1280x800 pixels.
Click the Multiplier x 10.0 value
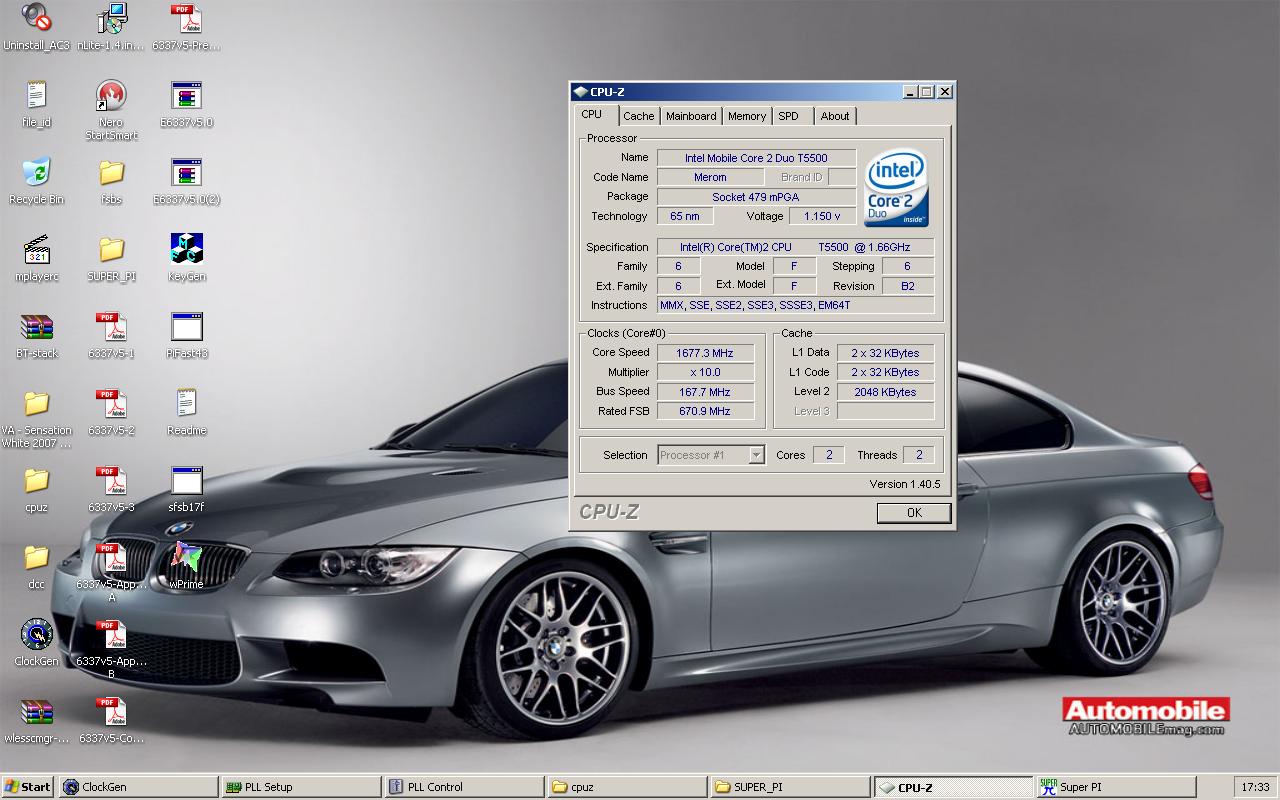coord(704,372)
